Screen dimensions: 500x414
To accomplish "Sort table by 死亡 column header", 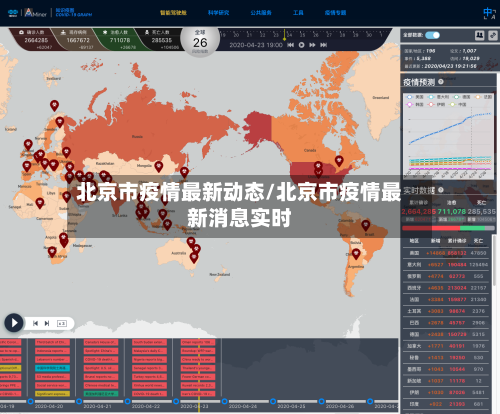I will click(478, 241).
